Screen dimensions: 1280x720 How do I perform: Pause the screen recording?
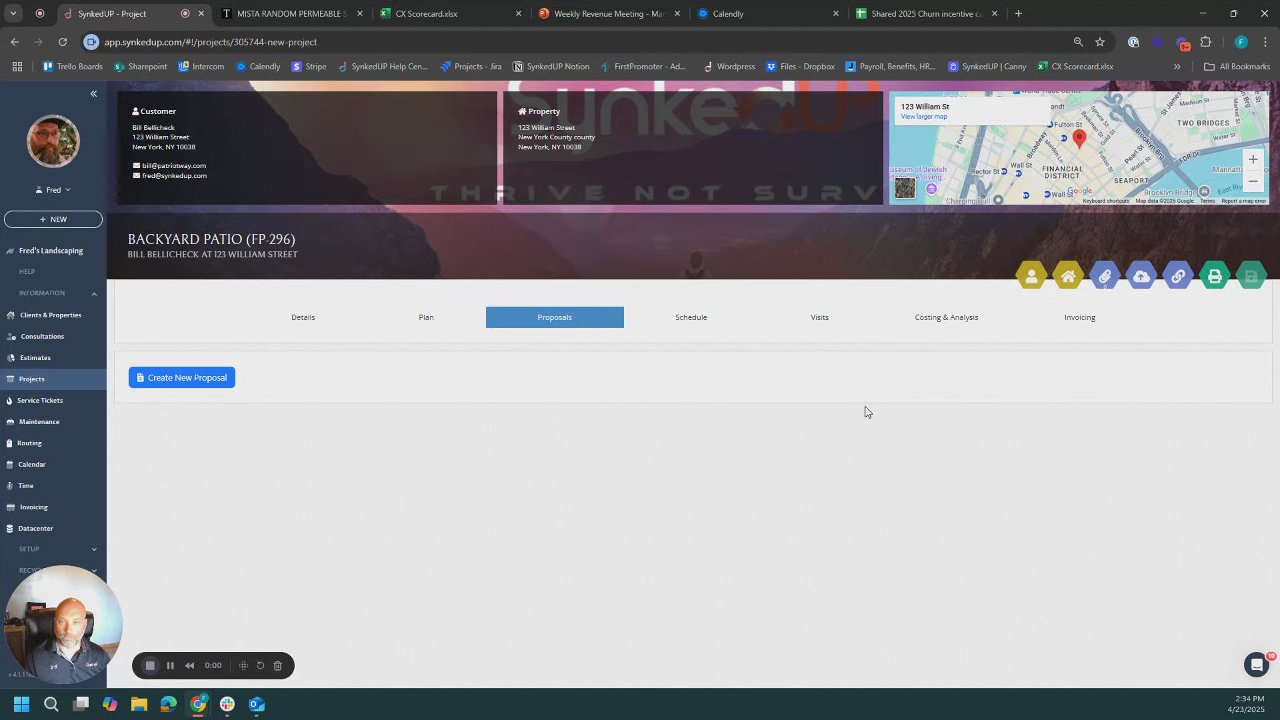click(x=170, y=665)
